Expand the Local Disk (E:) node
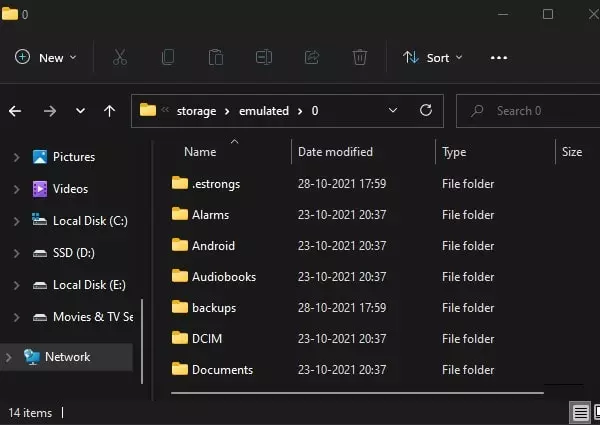Viewport: 600px width, 425px height. 16,285
